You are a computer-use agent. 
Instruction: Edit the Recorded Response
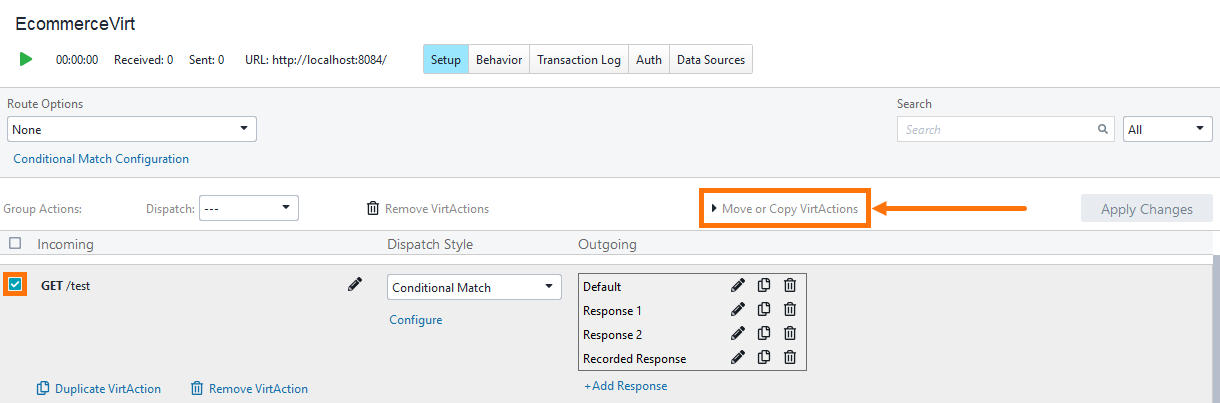(738, 357)
